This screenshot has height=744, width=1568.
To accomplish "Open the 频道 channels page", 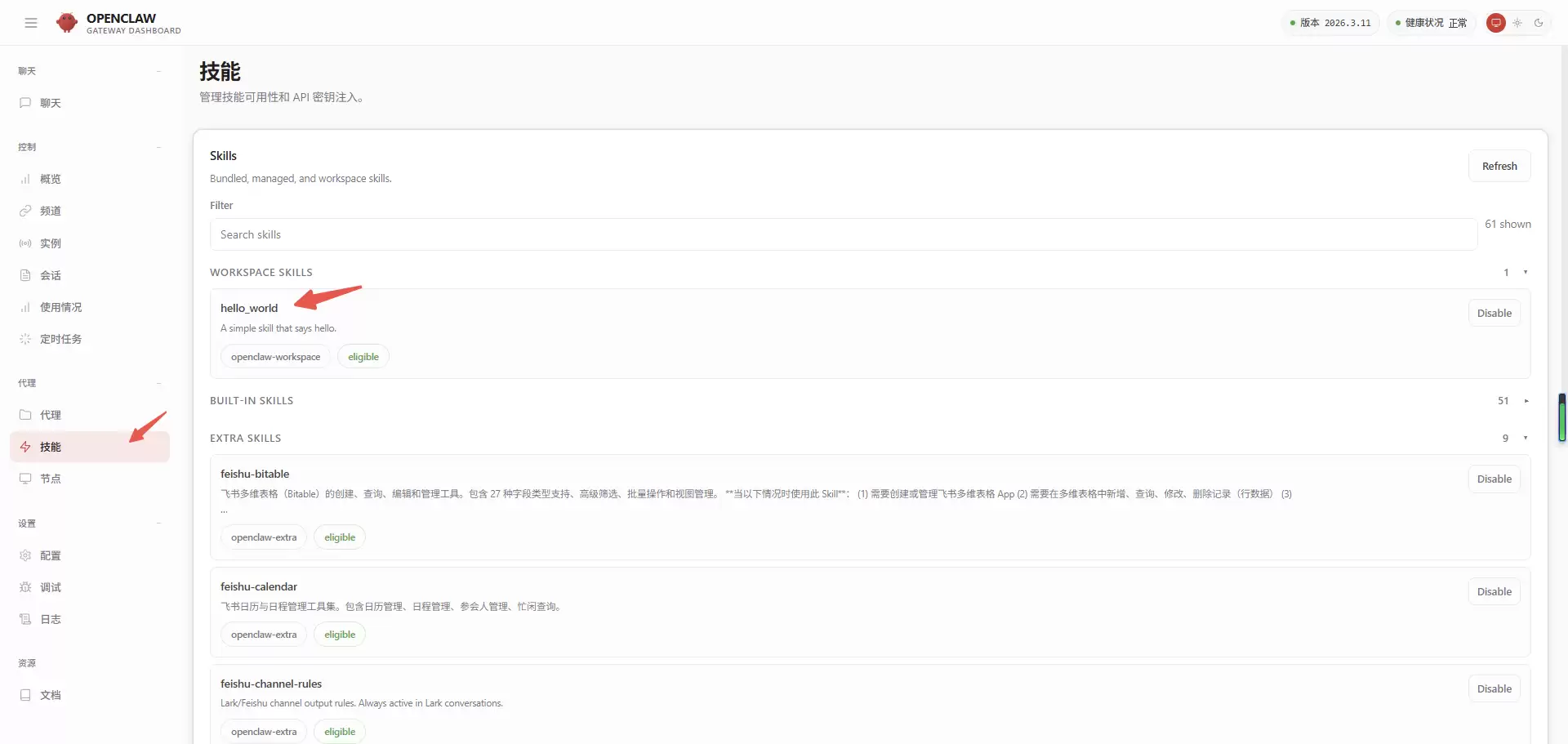I will [x=50, y=211].
